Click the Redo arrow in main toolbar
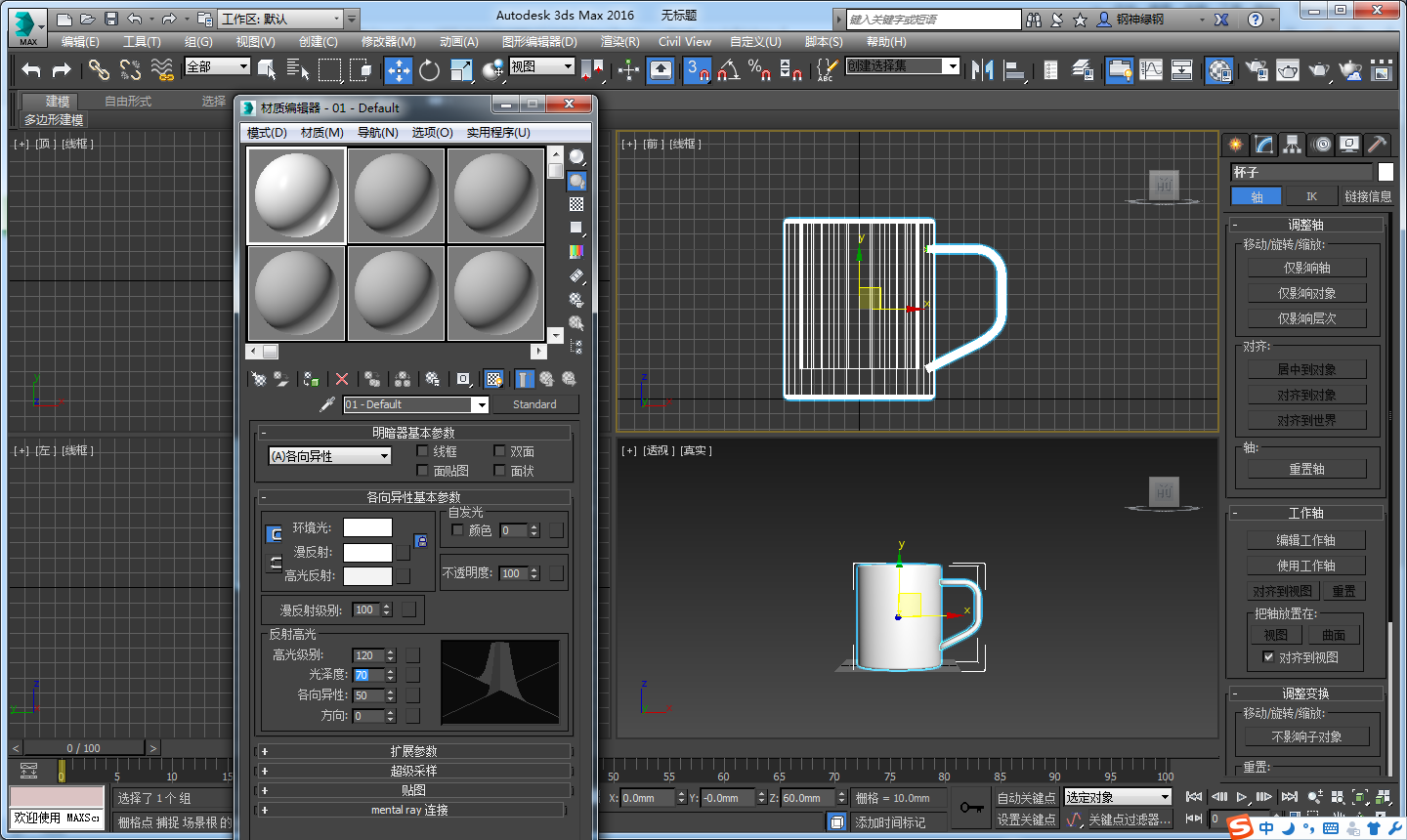Screen dimensions: 1407x840 [62, 69]
